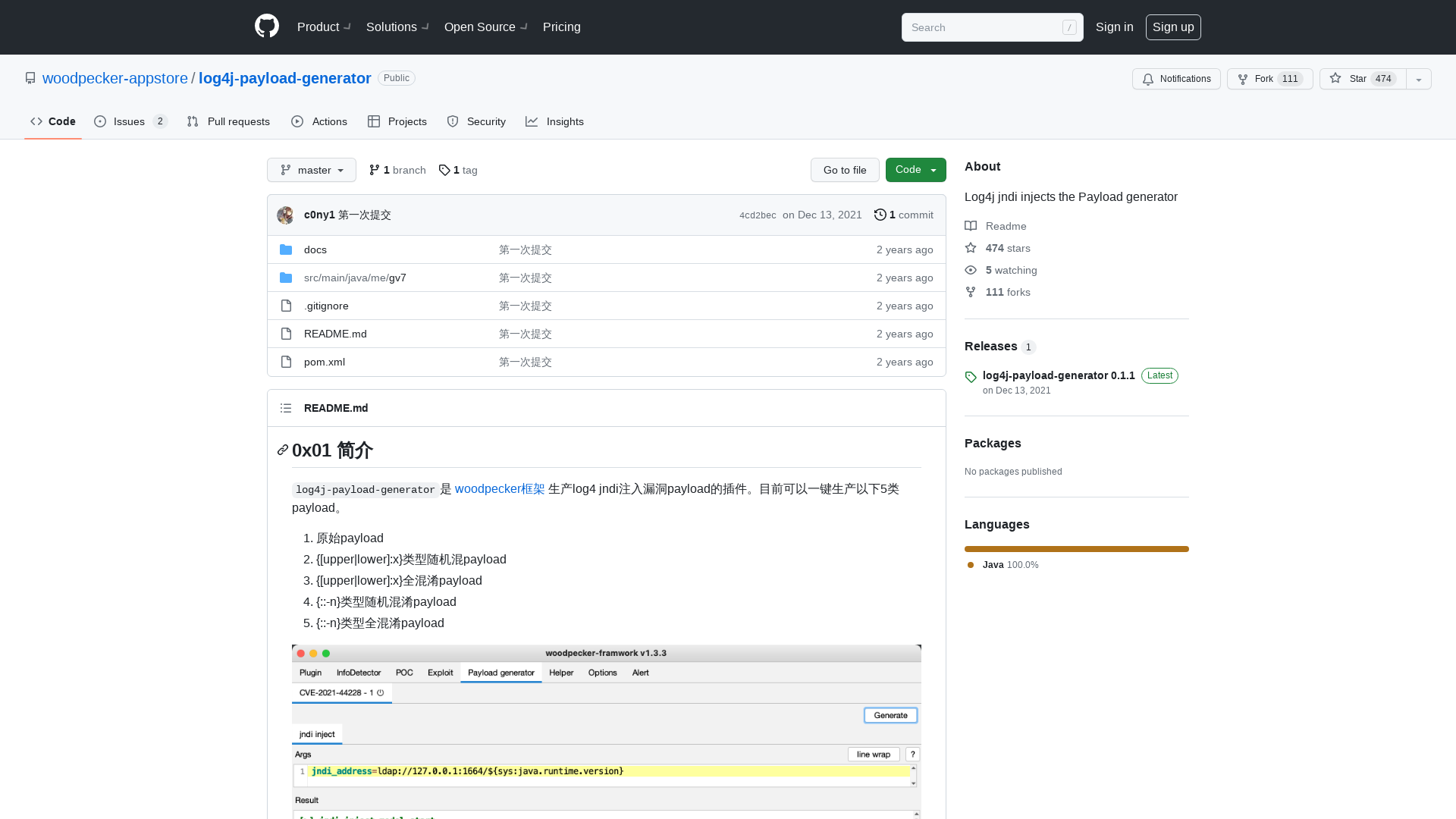Image resolution: width=1456 pixels, height=819 pixels.
Task: Click the Java 100.0% language entry
Action: 1003,565
